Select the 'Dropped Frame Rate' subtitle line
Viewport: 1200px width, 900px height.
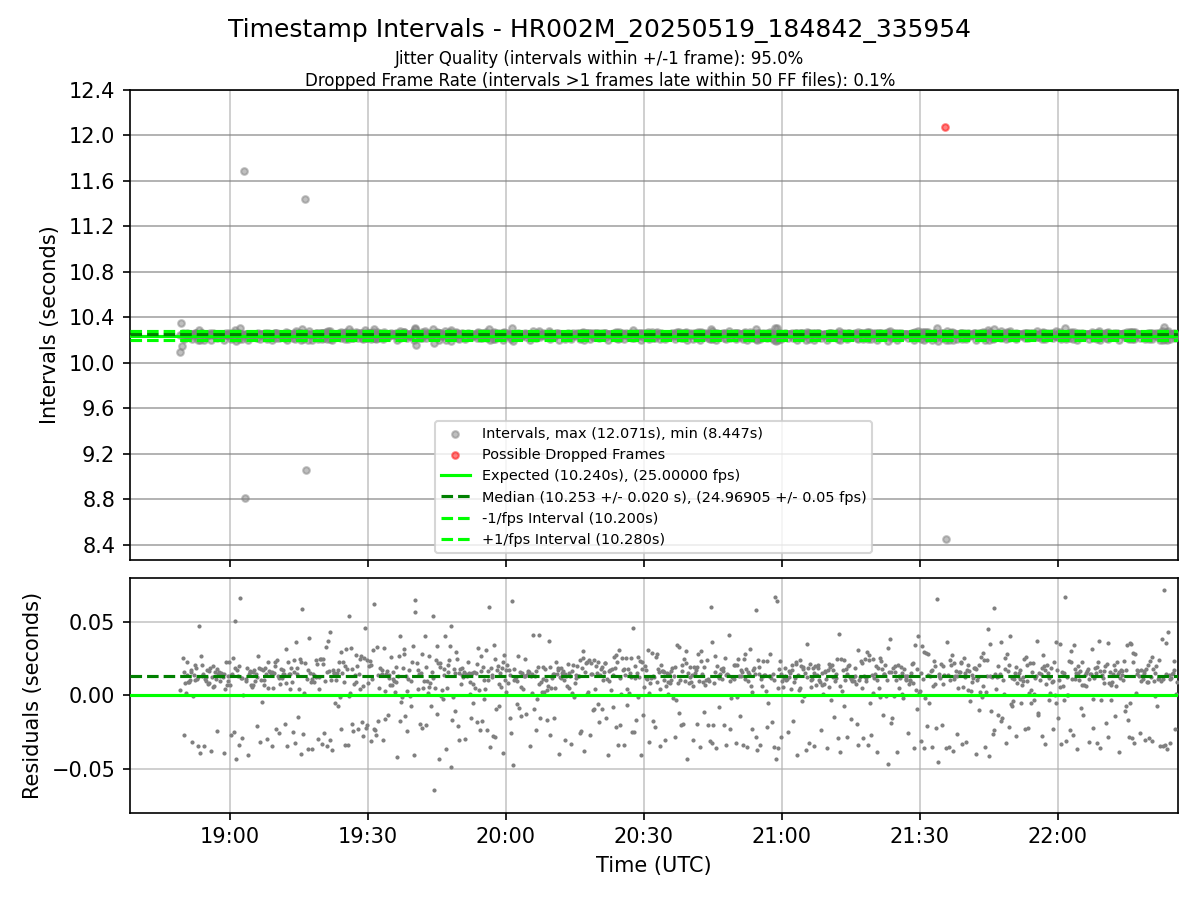click(599, 80)
